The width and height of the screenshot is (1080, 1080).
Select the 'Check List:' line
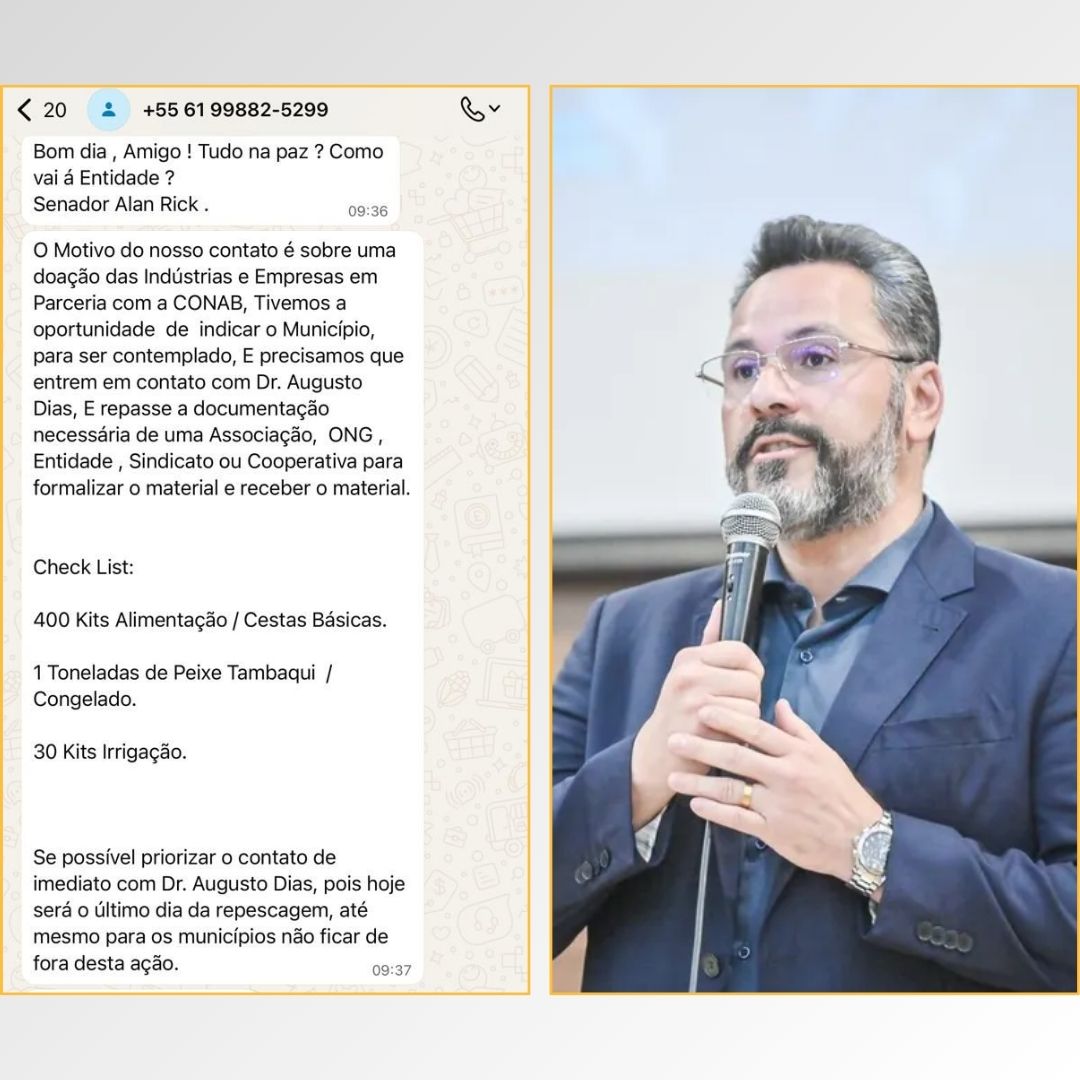(x=83, y=567)
